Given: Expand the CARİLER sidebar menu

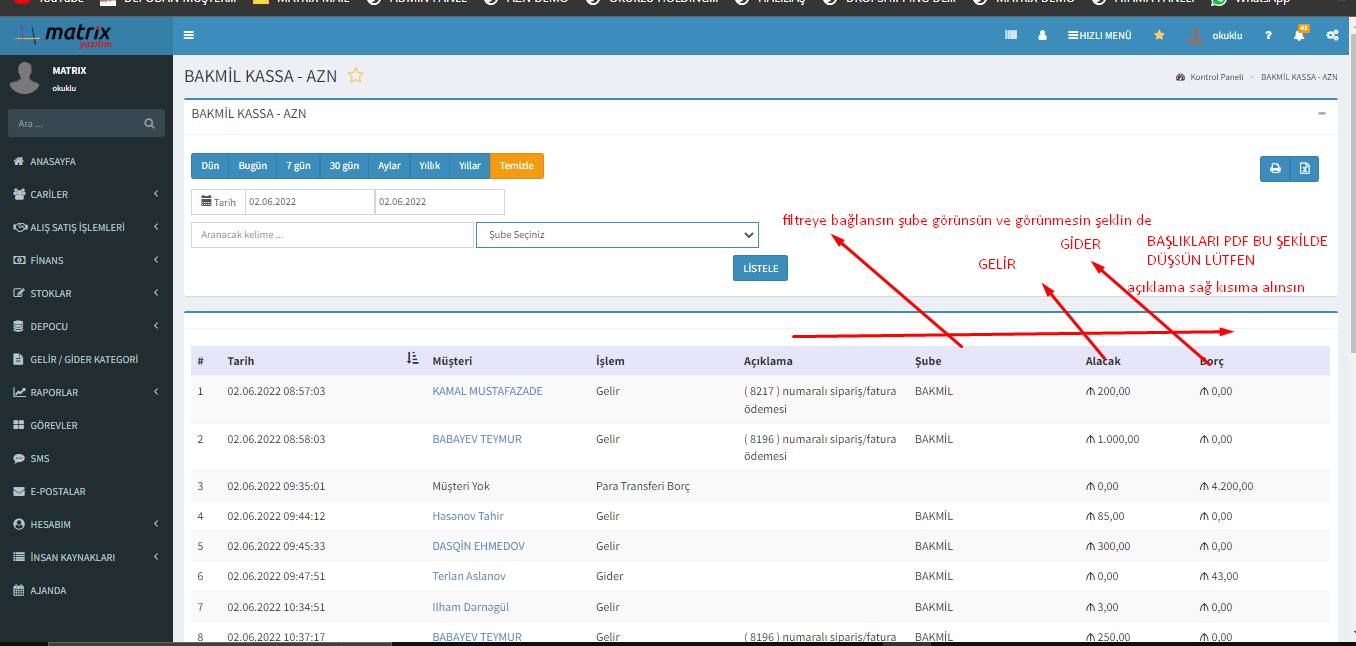Looking at the screenshot, I should (86, 194).
